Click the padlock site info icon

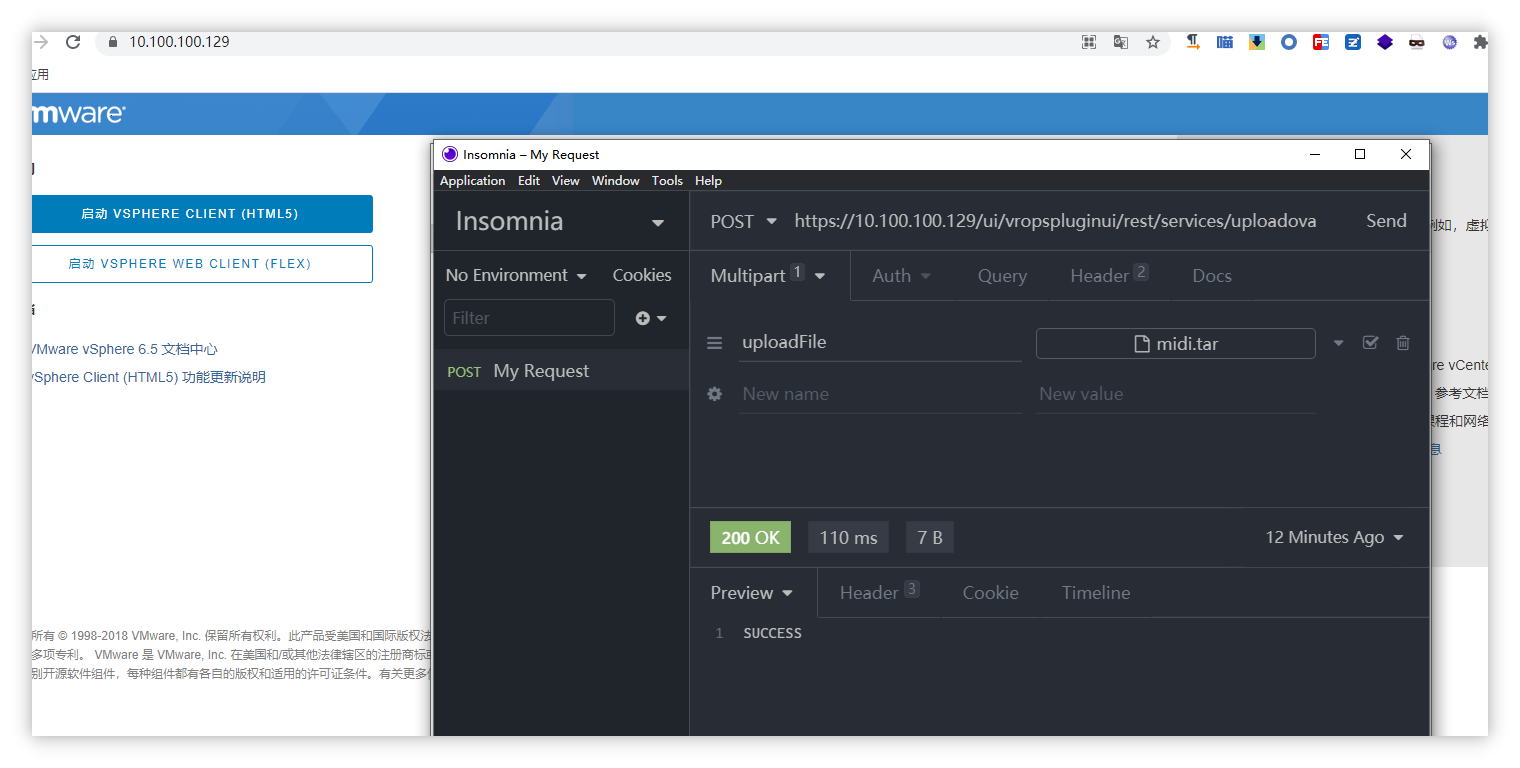pyautogui.click(x=112, y=42)
